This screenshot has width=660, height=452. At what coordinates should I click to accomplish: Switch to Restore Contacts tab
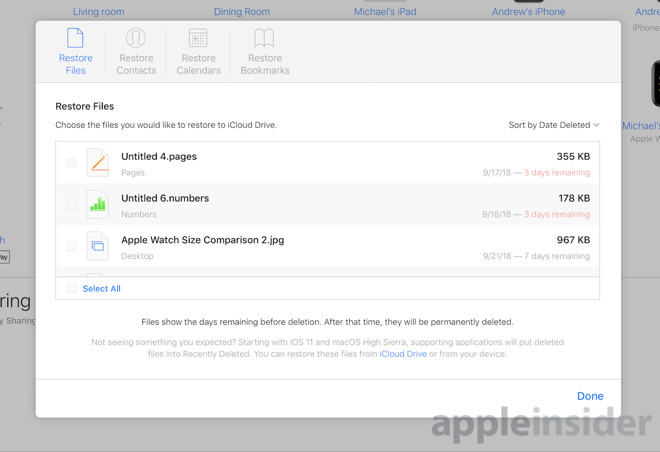point(136,52)
